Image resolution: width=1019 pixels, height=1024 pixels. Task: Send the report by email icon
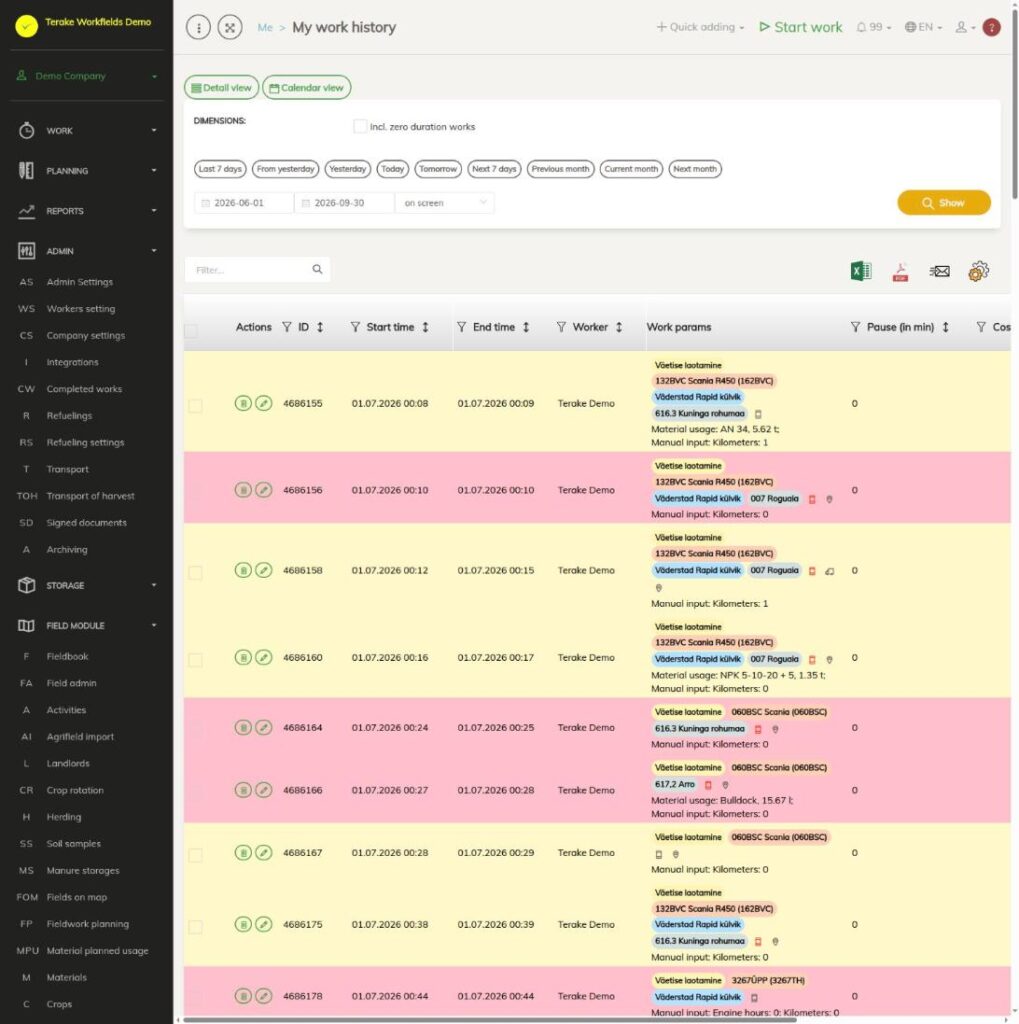click(939, 271)
